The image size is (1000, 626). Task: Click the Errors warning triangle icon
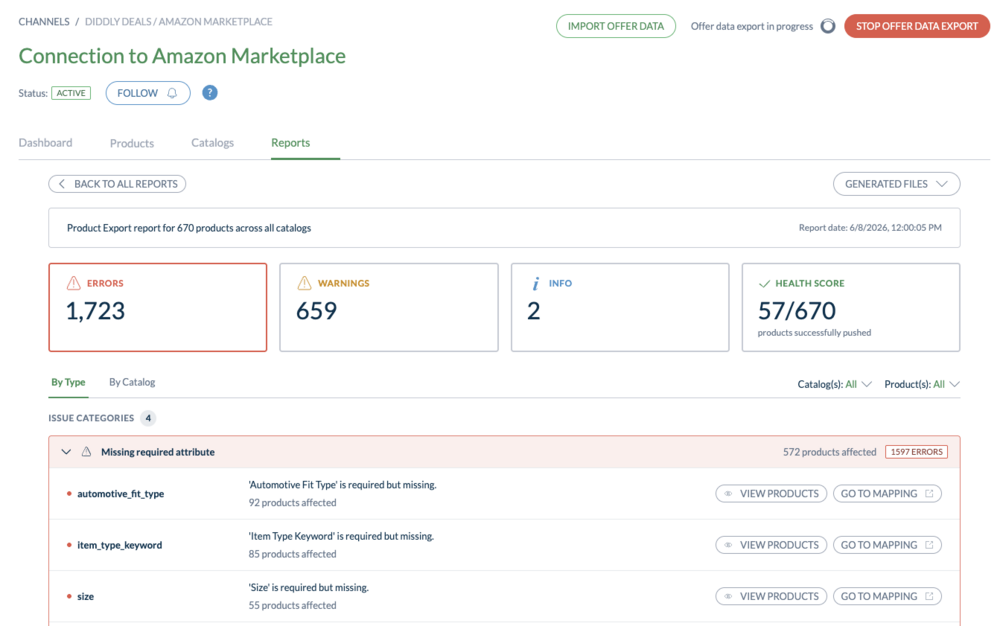(x=74, y=283)
